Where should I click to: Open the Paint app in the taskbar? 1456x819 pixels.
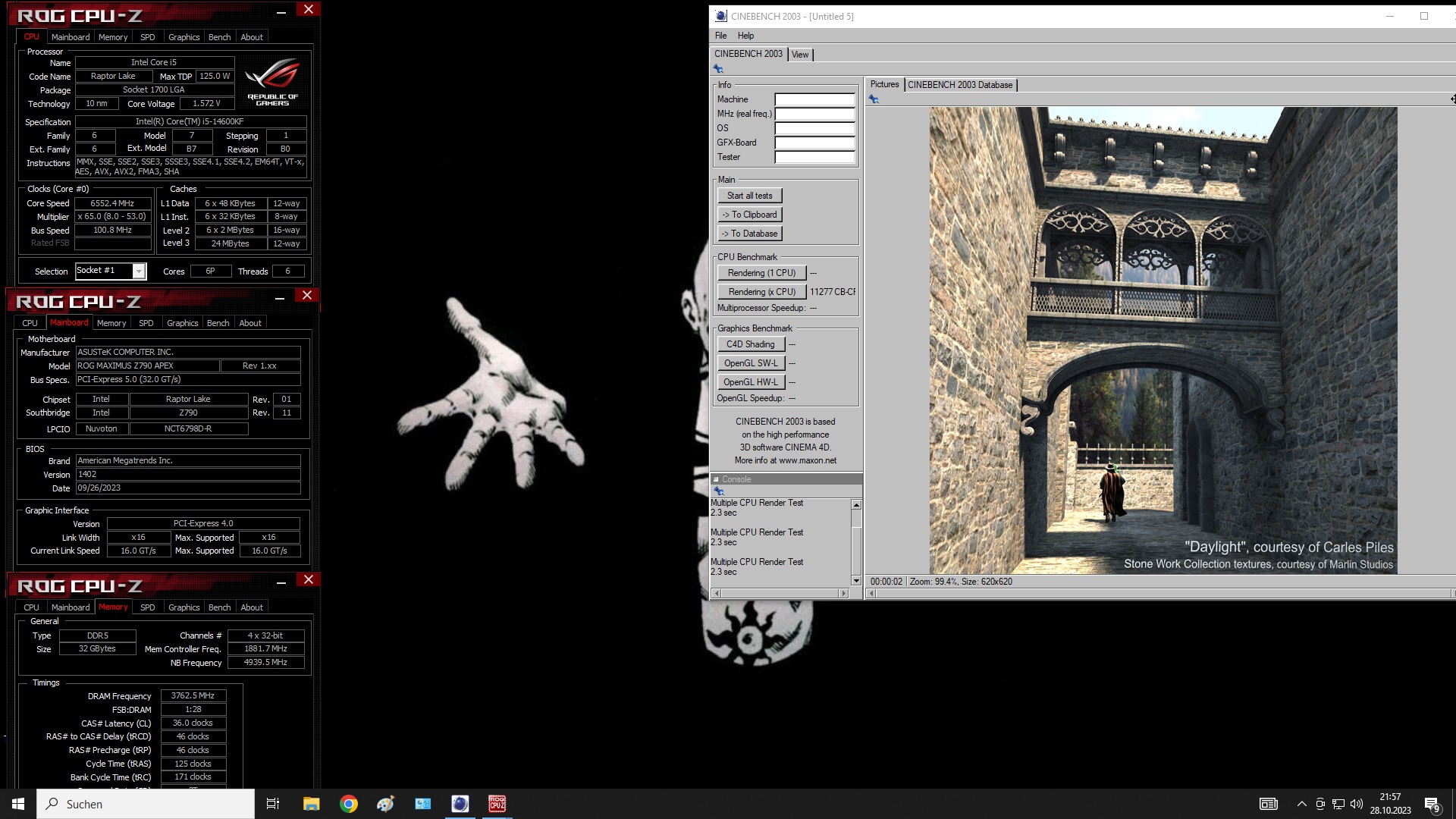(385, 804)
